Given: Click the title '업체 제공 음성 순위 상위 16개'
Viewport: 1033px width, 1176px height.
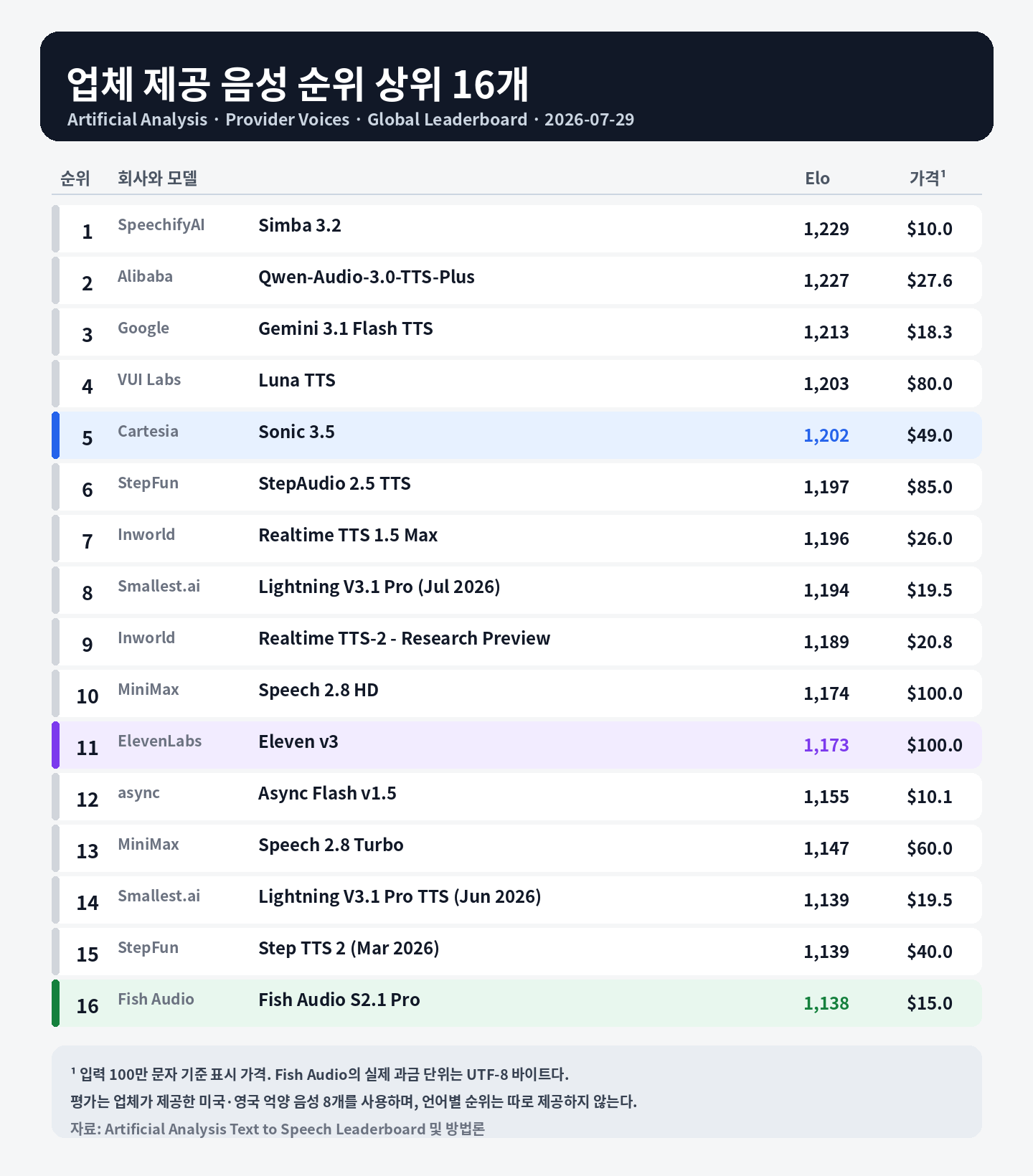Looking at the screenshot, I should (x=298, y=83).
